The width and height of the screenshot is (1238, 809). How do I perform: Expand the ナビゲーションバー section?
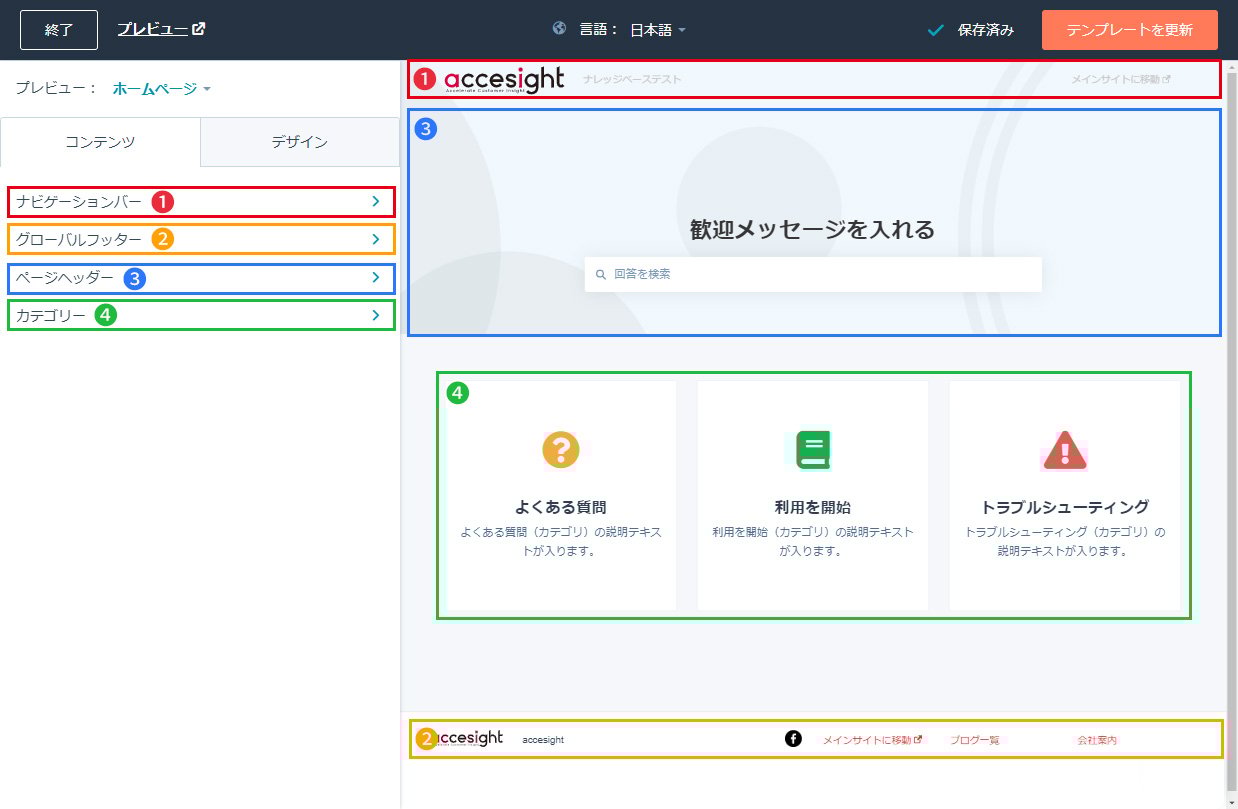[x=201, y=201]
